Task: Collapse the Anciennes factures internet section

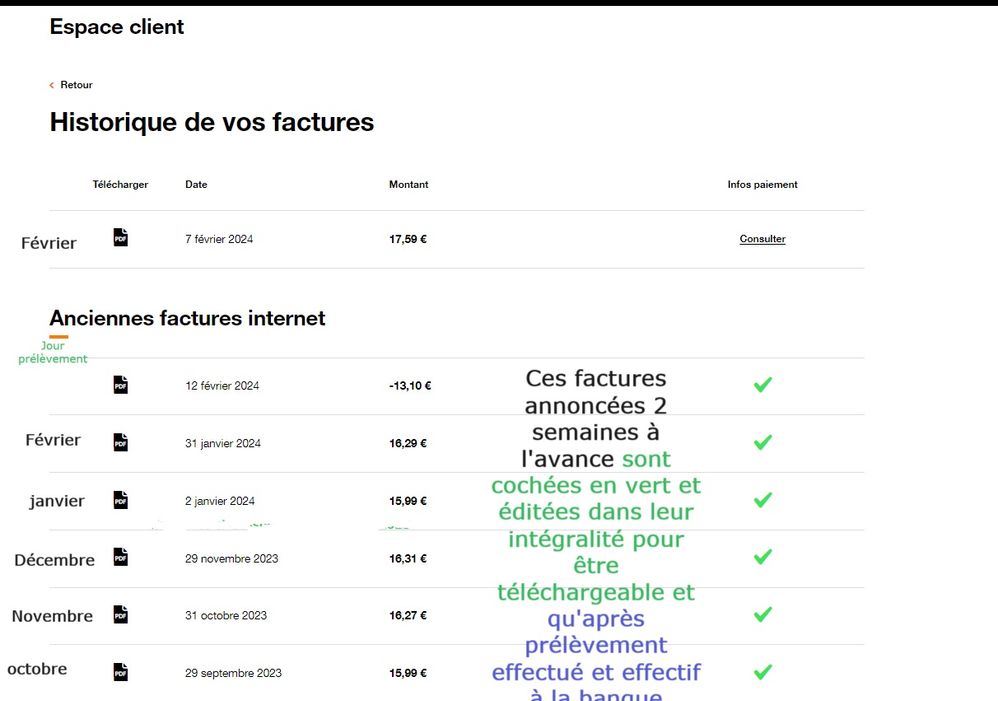Action: (x=187, y=318)
